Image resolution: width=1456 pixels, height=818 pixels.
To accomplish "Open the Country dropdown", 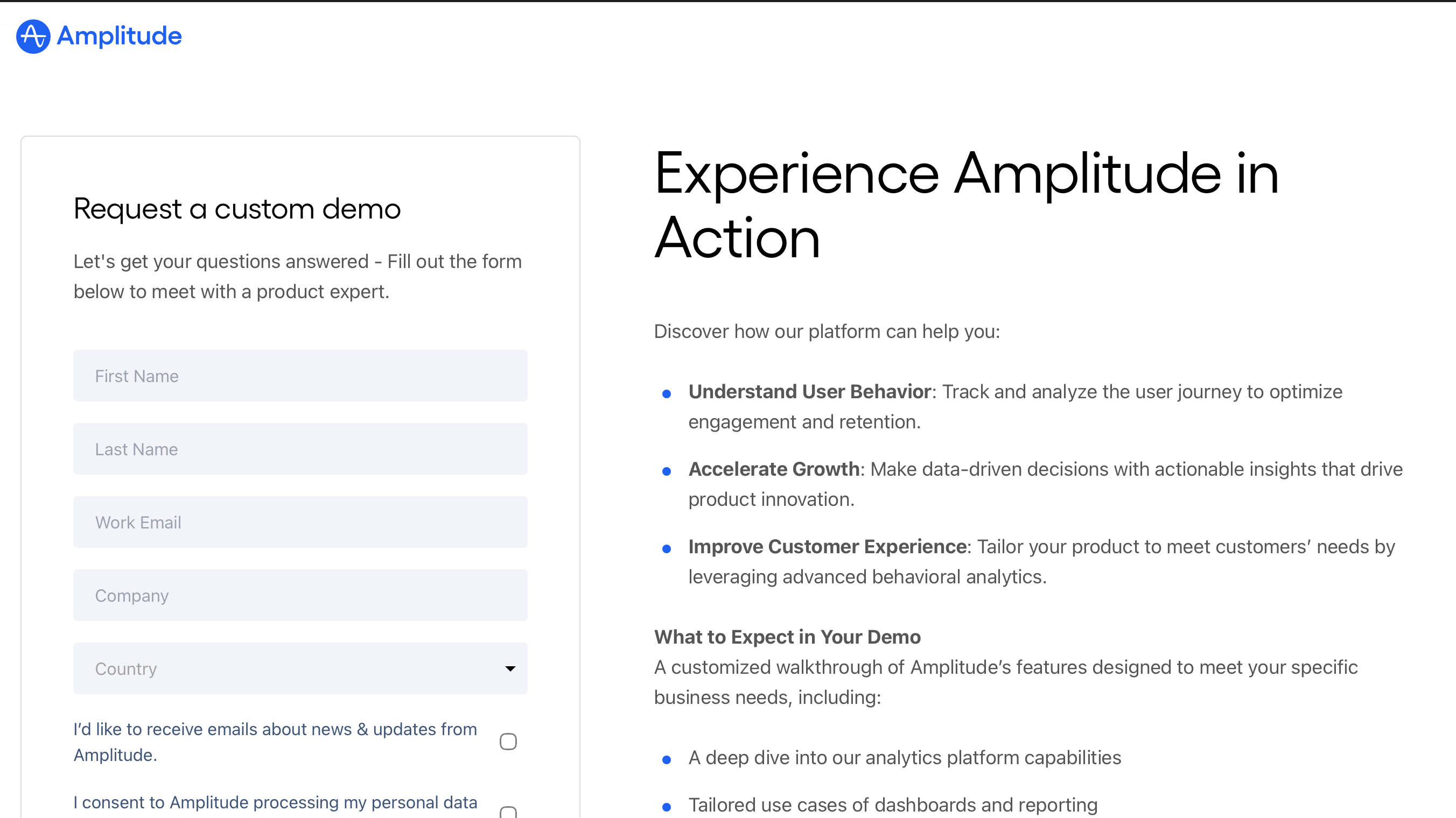I will tap(283, 668).
